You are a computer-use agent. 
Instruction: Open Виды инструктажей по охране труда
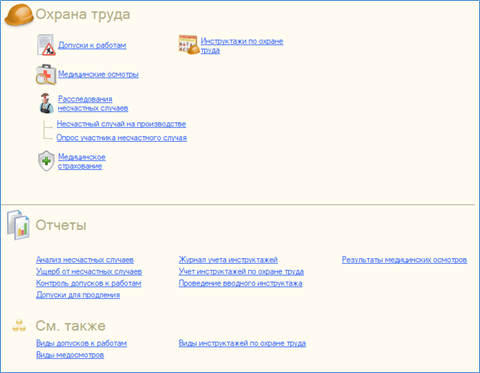[x=242, y=343]
